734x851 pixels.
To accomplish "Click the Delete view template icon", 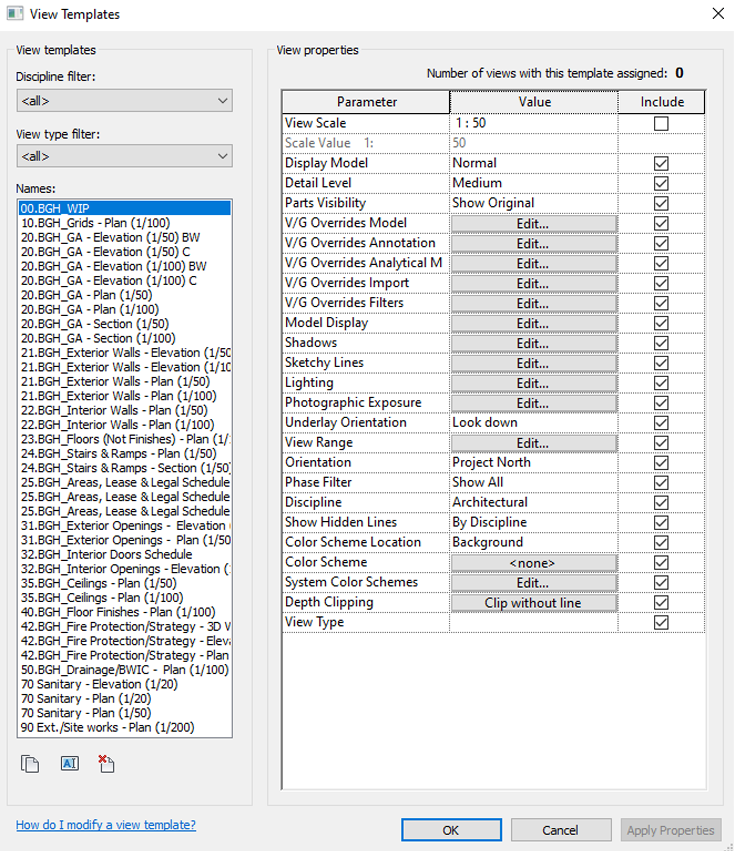I will [x=107, y=764].
